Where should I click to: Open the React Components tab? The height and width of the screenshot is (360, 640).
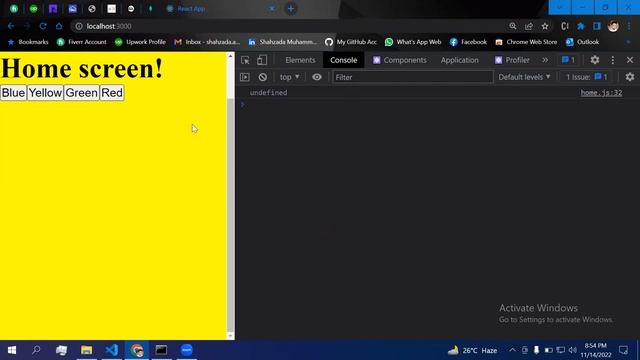pyautogui.click(x=400, y=60)
